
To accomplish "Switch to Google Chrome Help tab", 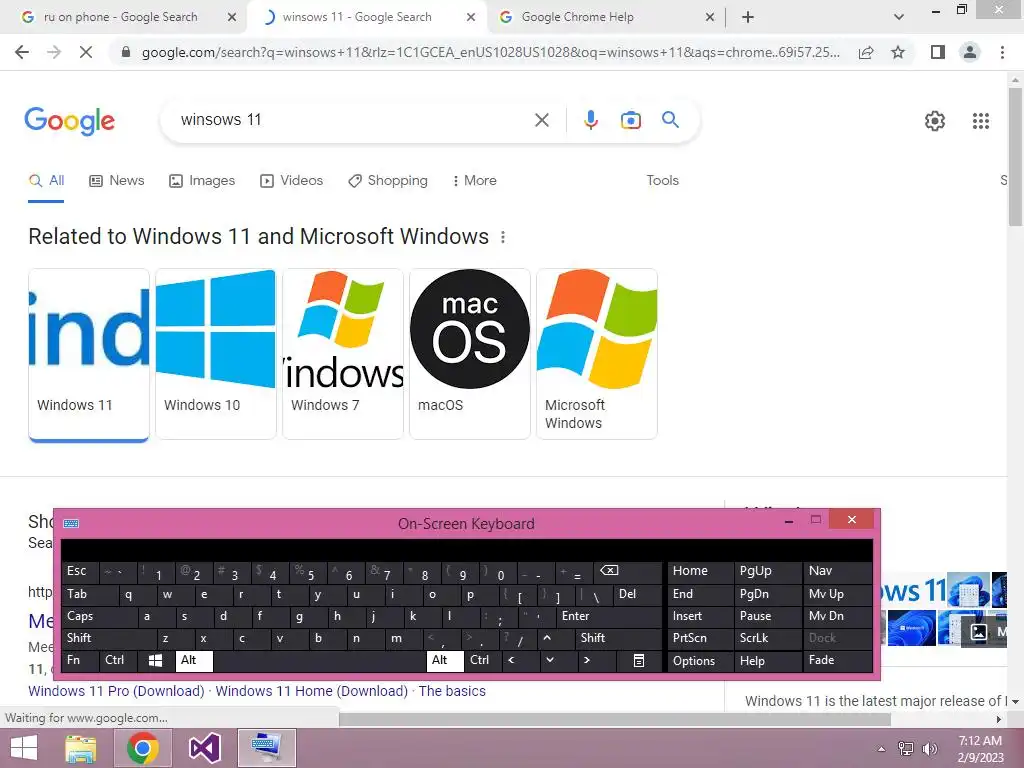I will 577,17.
